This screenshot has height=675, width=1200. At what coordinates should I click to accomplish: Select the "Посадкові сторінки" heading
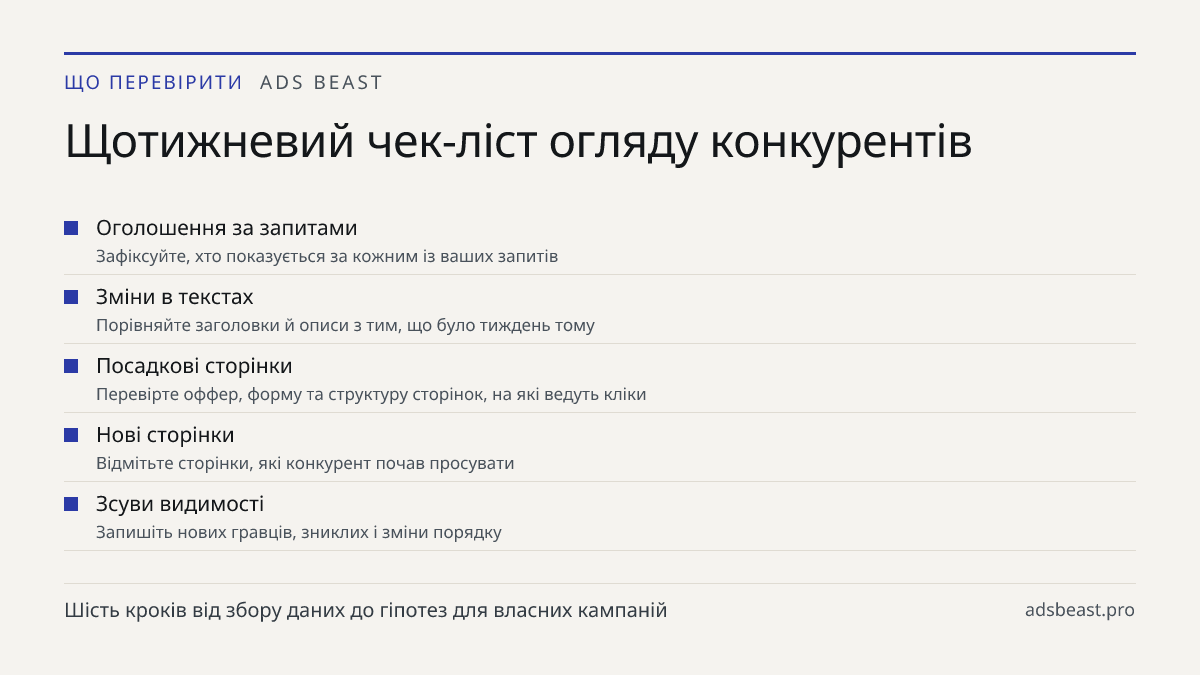pos(194,366)
